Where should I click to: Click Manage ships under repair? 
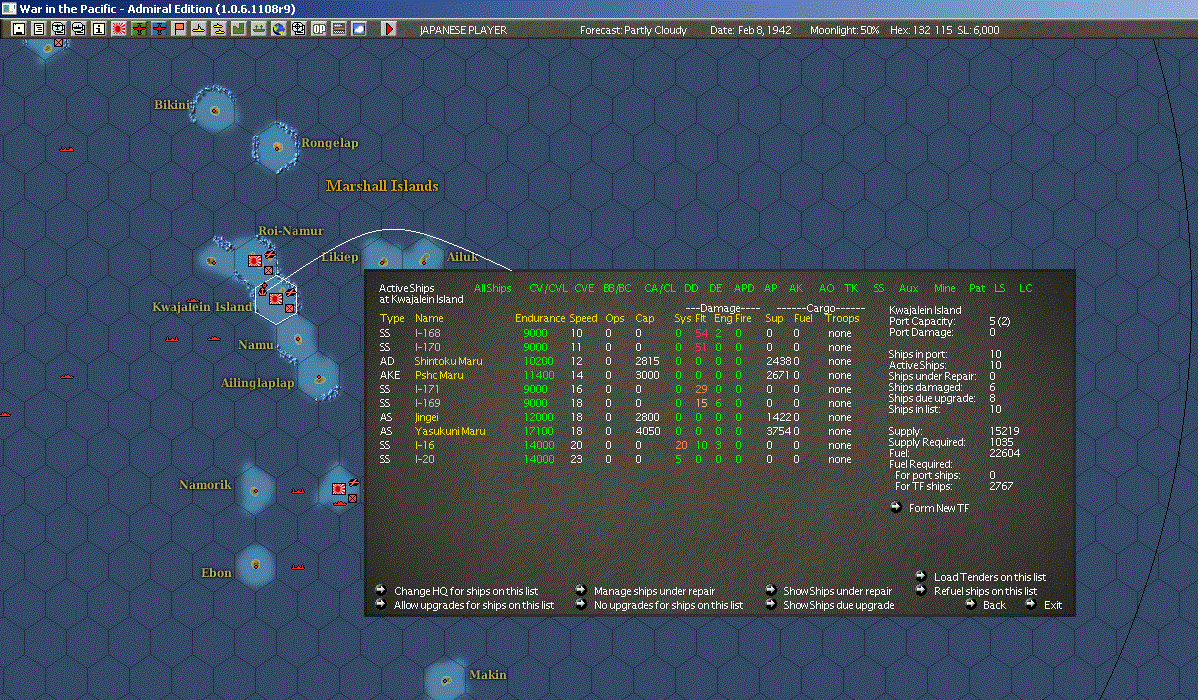point(655,591)
